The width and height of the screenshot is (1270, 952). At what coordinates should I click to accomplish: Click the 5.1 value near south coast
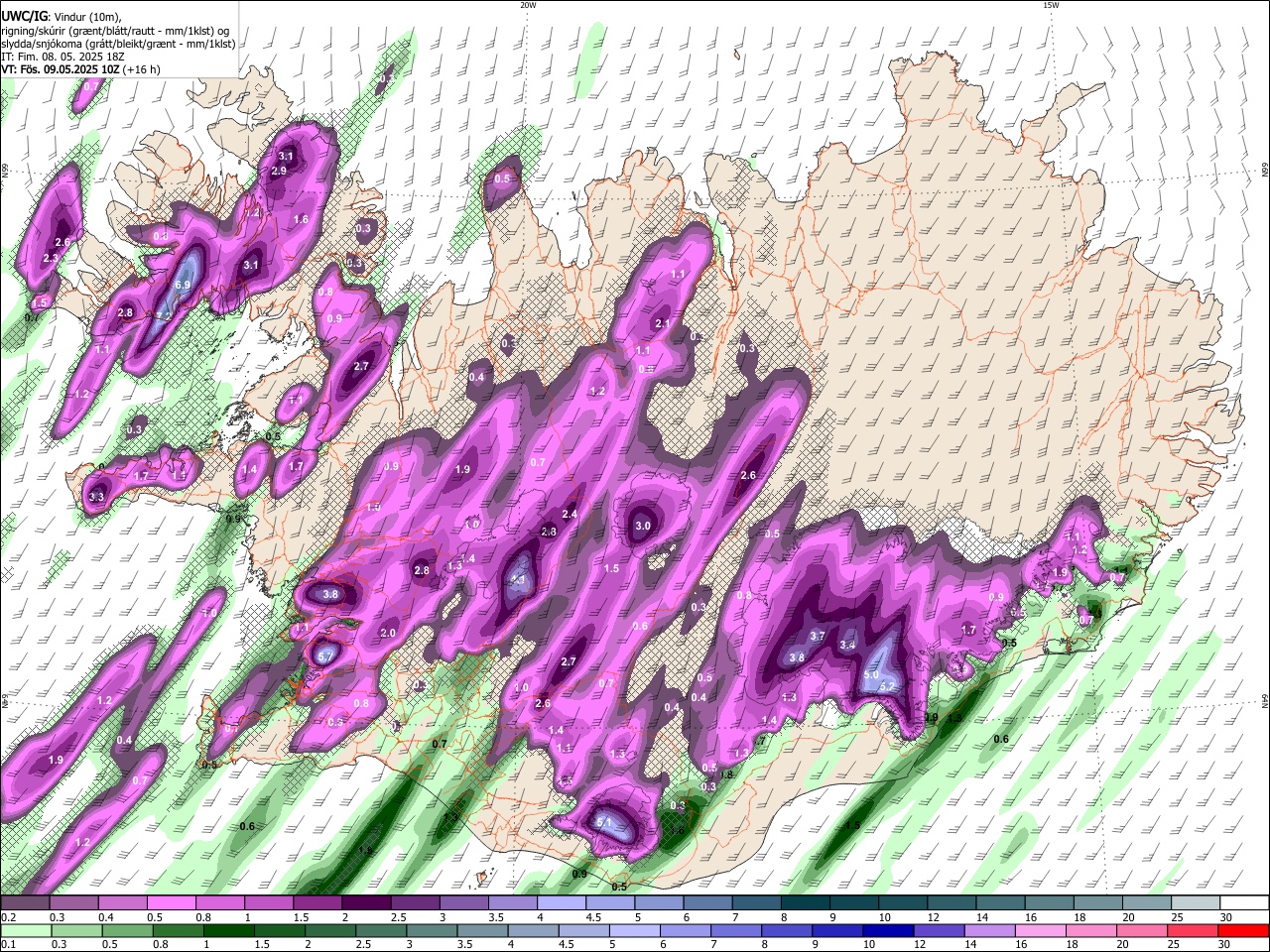coord(604,822)
